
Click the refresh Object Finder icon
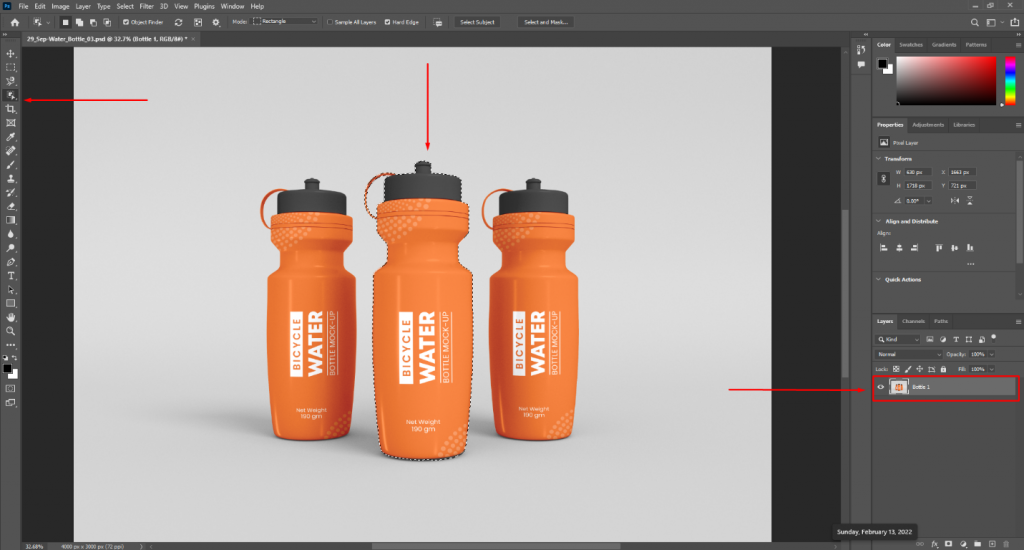[178, 22]
